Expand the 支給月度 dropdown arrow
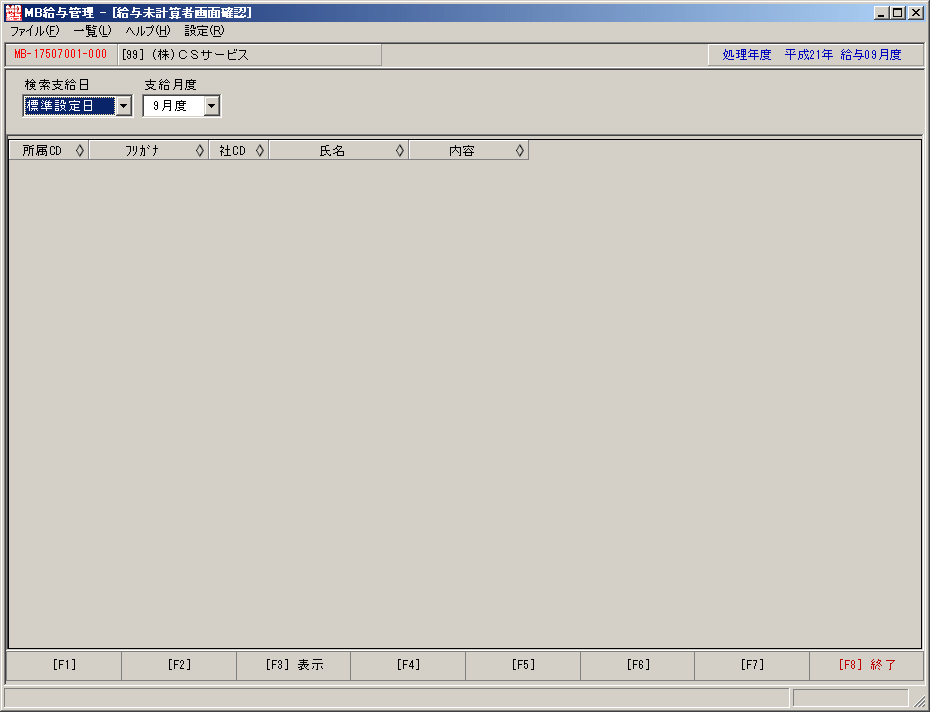This screenshot has height=712, width=930. click(212, 106)
